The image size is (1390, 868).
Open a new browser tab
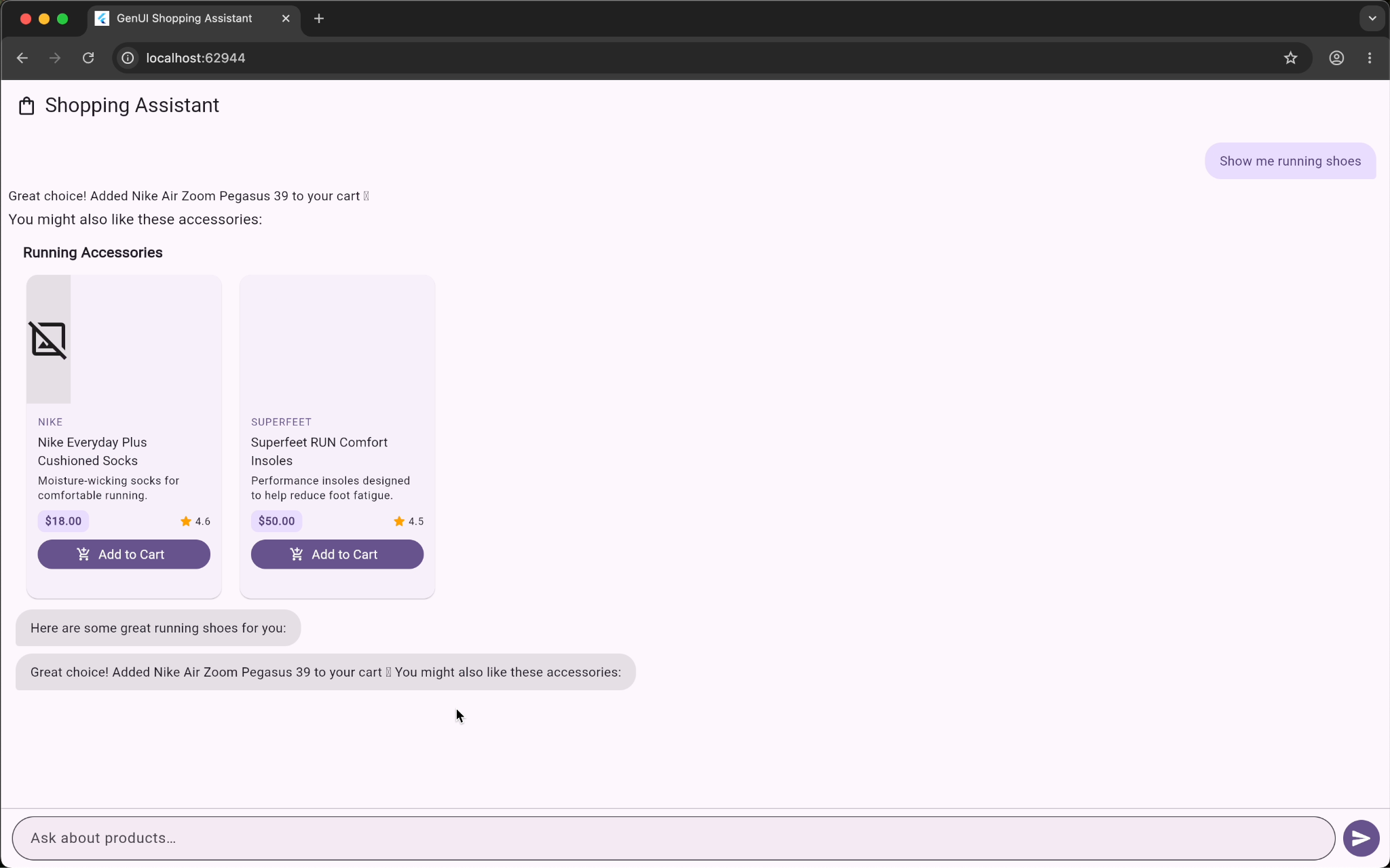click(x=319, y=18)
